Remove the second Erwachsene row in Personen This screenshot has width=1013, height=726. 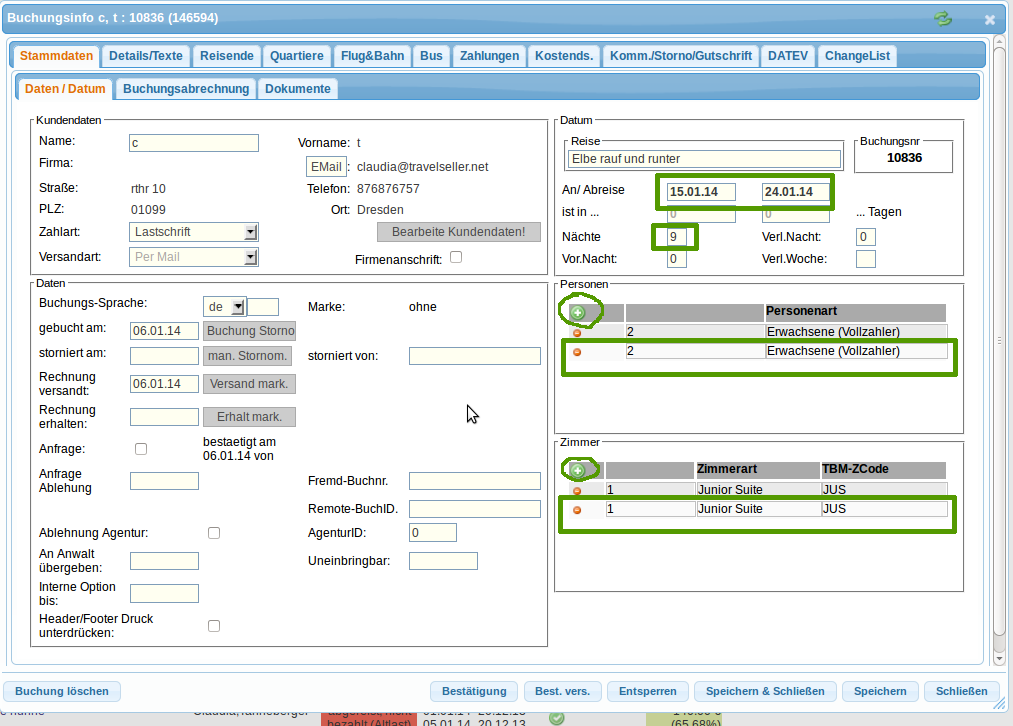click(x=577, y=352)
